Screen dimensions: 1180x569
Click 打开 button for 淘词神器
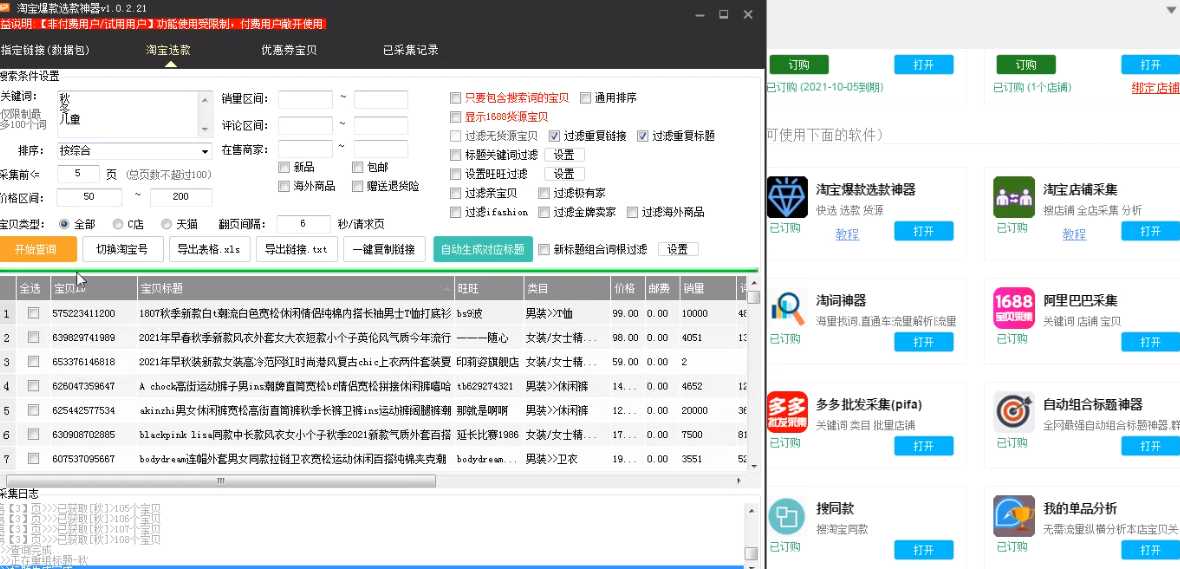point(923,342)
